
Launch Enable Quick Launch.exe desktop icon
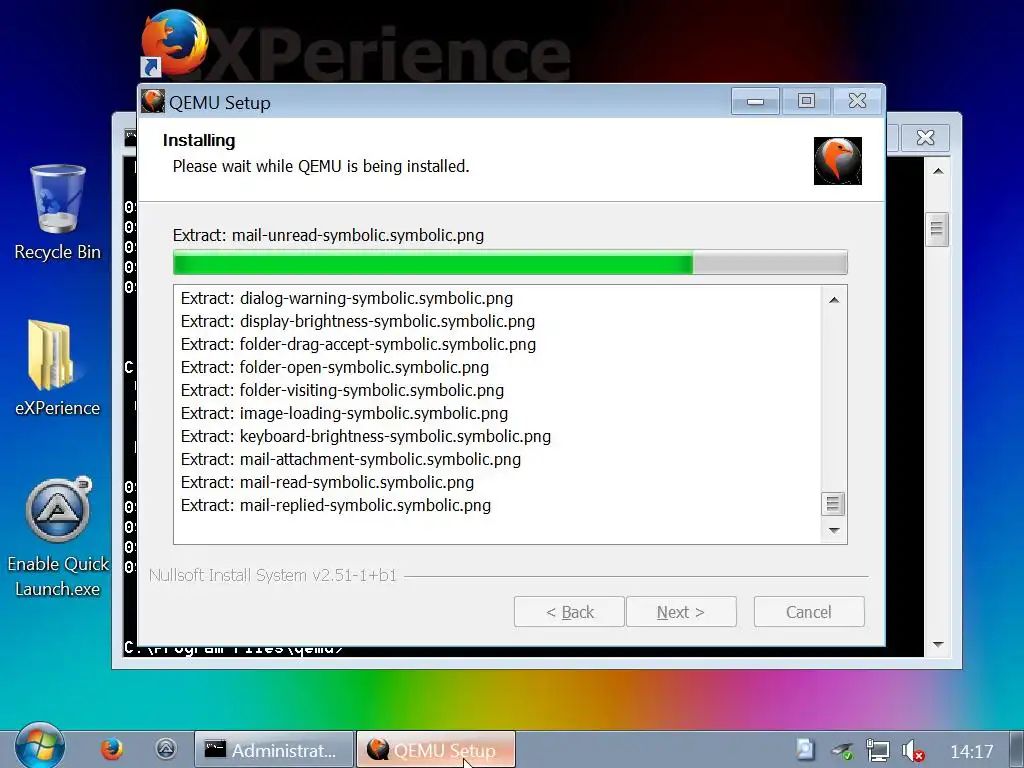[x=57, y=537]
